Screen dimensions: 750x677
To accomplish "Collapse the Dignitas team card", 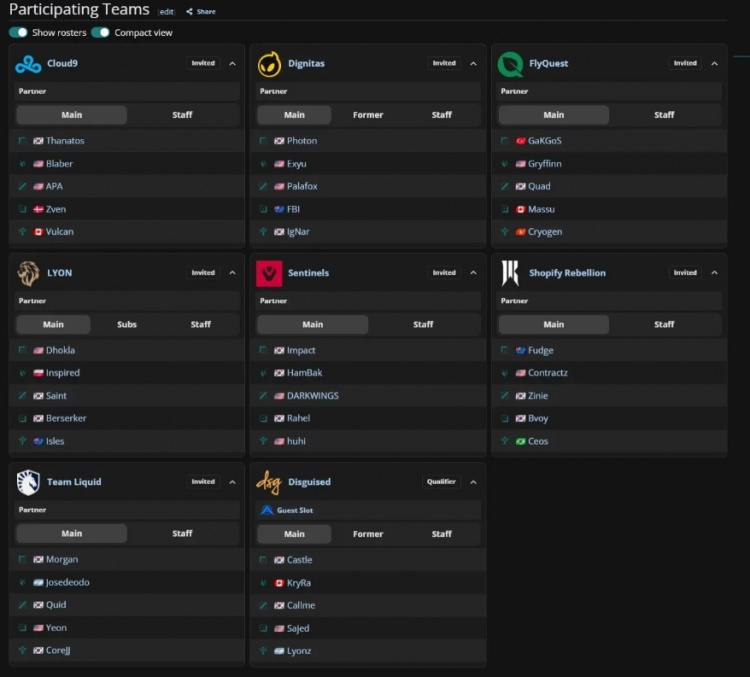I will point(474,64).
